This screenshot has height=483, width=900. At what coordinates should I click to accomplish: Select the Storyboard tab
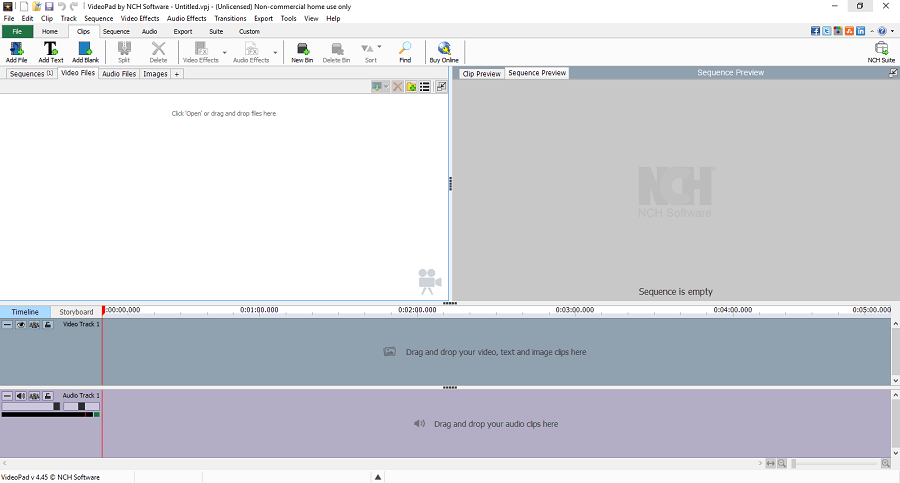(76, 312)
